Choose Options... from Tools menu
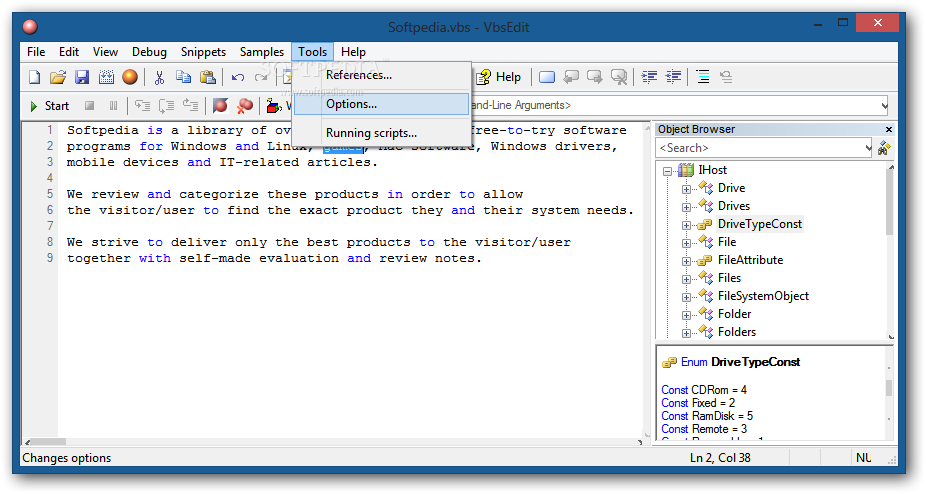The width and height of the screenshot is (926, 494). click(x=382, y=104)
